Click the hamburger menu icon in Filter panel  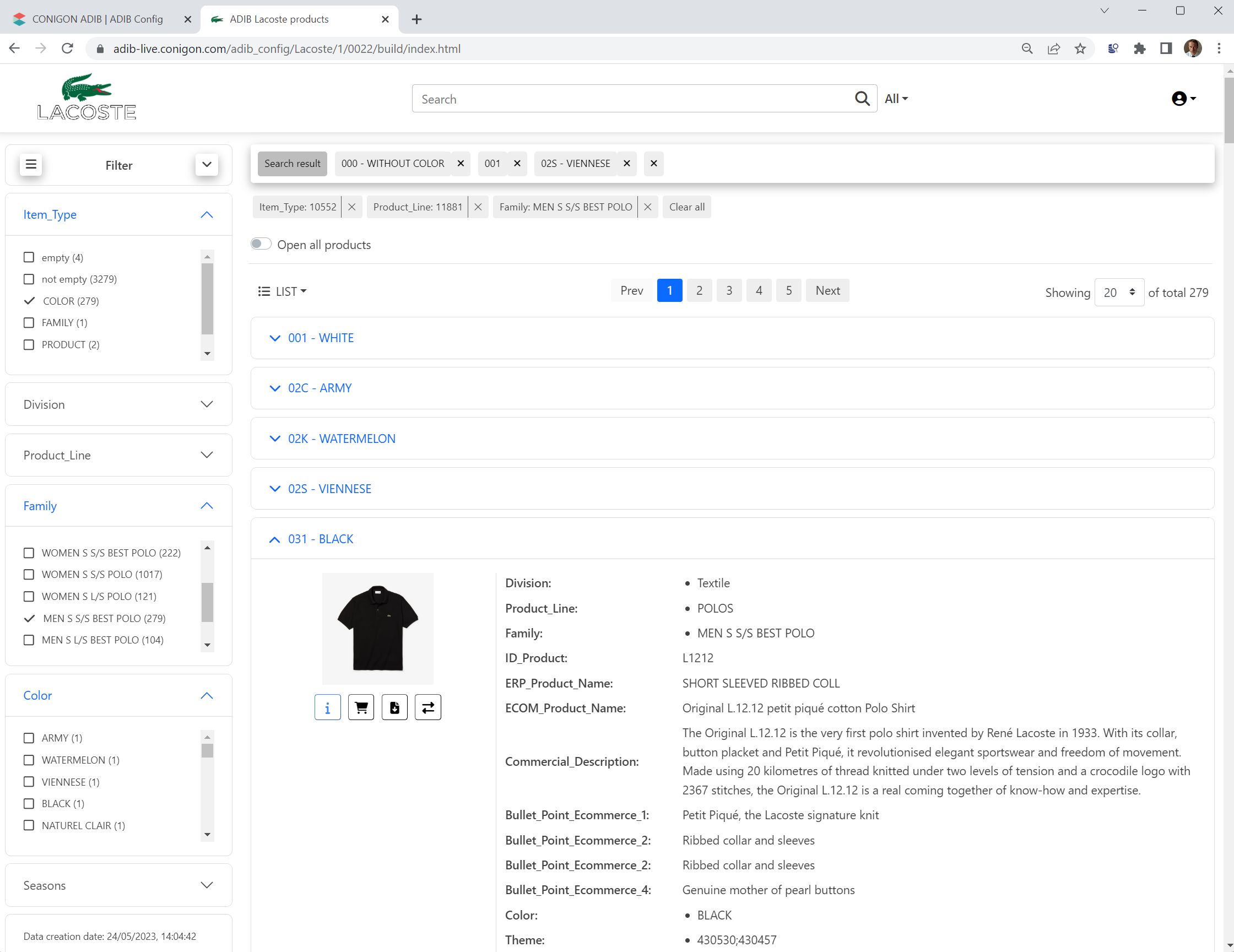pyautogui.click(x=31, y=164)
